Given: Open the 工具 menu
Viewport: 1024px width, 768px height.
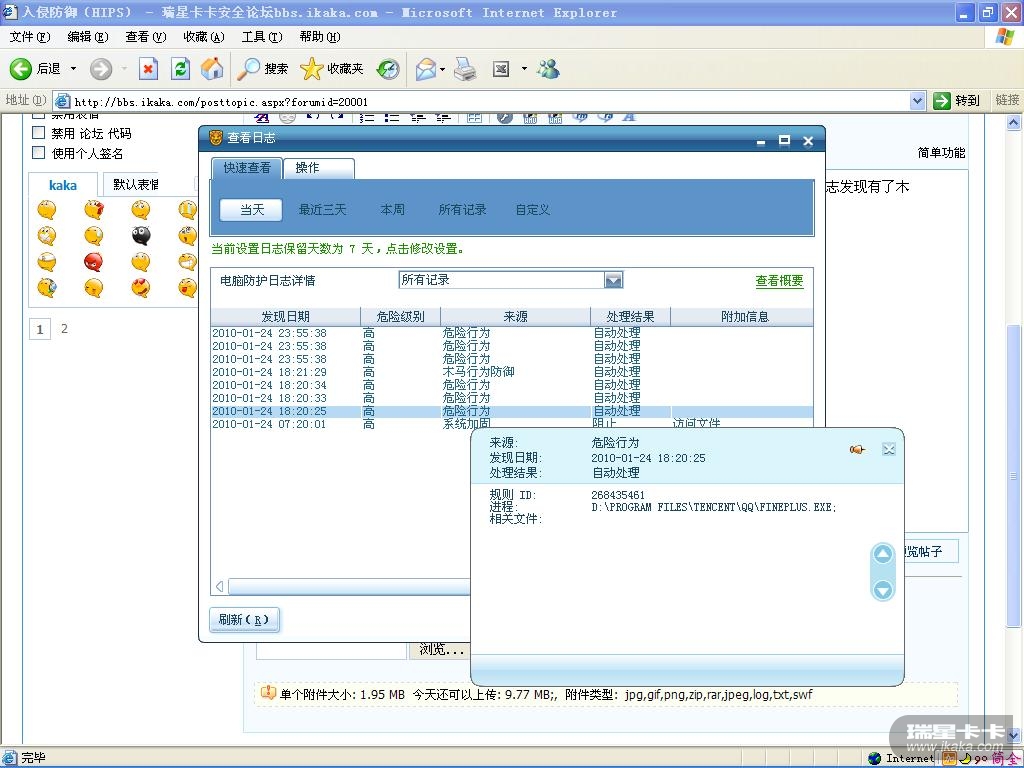Looking at the screenshot, I should point(262,37).
